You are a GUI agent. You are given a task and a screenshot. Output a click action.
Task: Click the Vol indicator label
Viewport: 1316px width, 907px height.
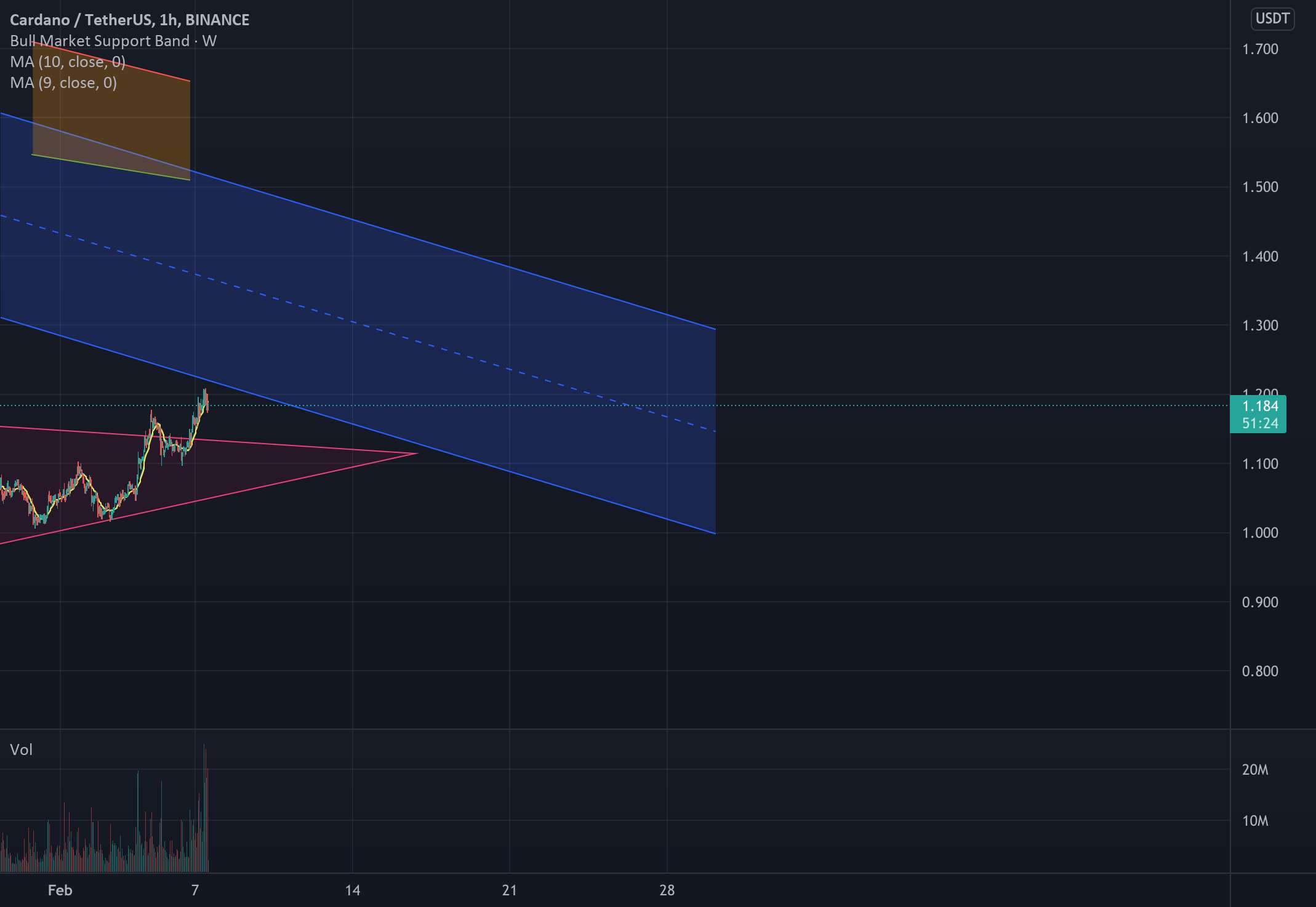(22, 749)
